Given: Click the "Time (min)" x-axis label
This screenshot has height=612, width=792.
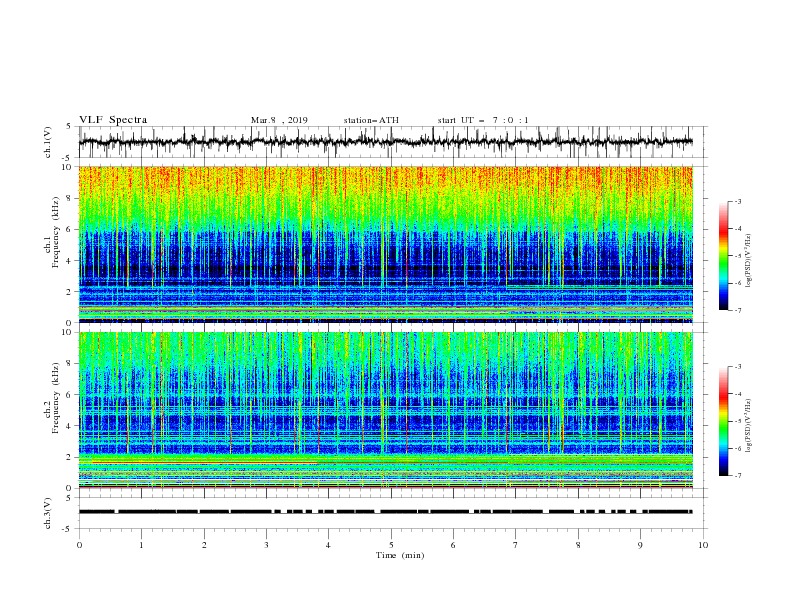Looking at the screenshot, I should pyautogui.click(x=400, y=555).
